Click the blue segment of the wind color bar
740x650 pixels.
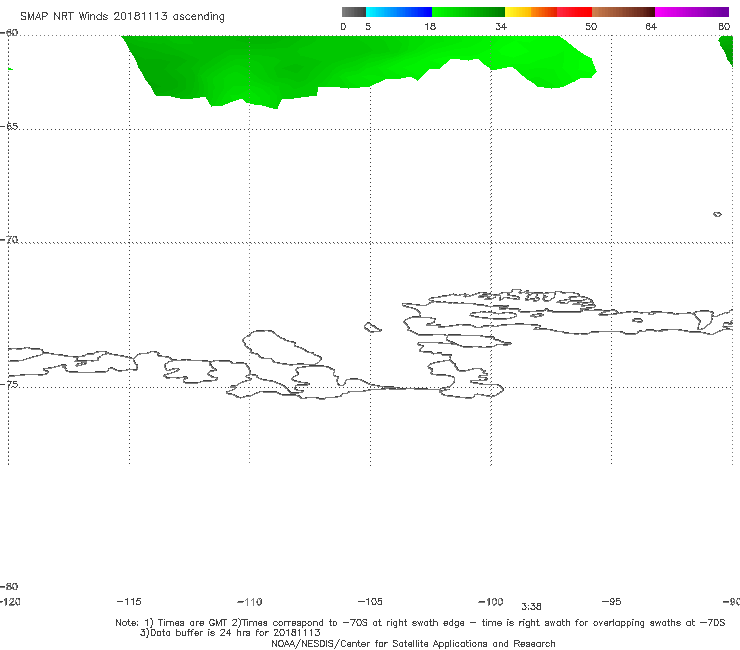point(399,12)
